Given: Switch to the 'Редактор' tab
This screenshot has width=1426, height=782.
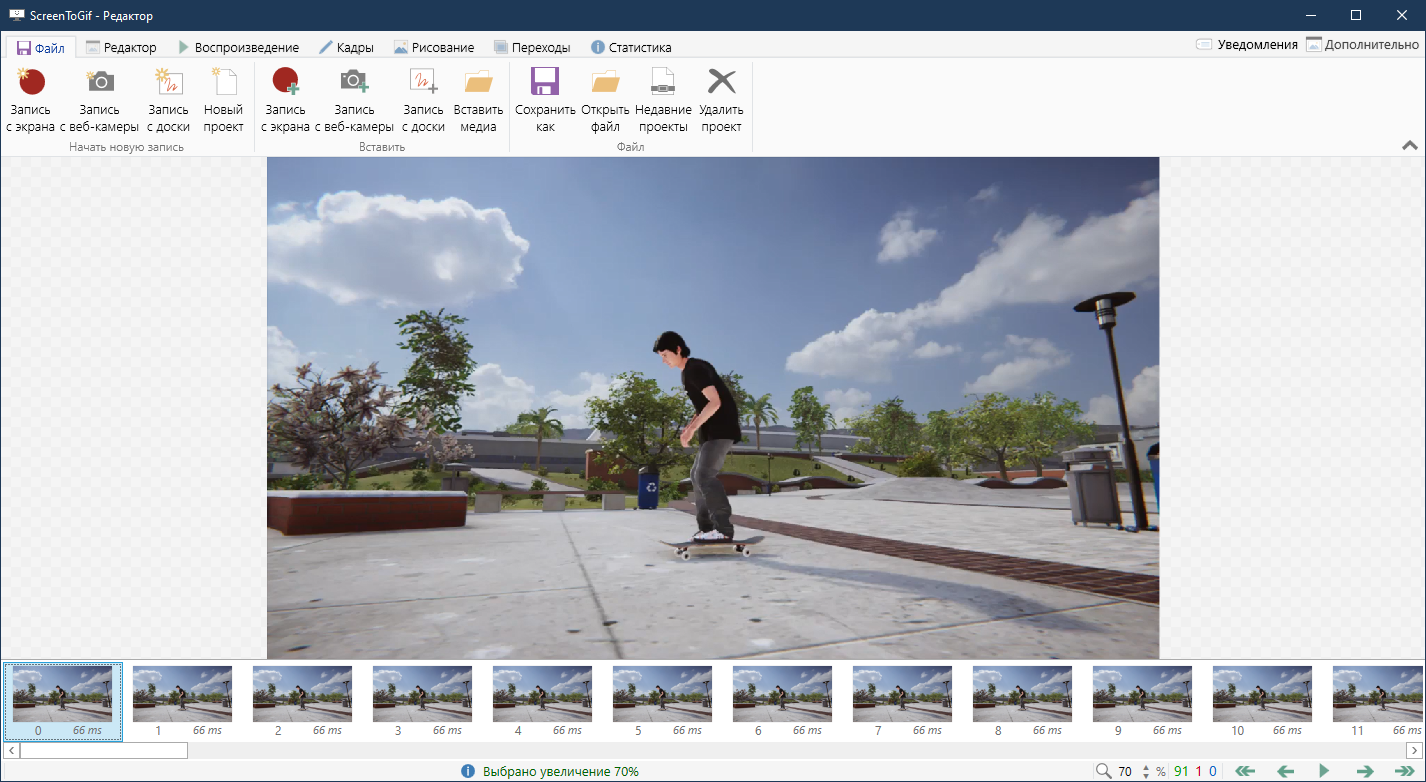Looking at the screenshot, I should click(x=121, y=47).
